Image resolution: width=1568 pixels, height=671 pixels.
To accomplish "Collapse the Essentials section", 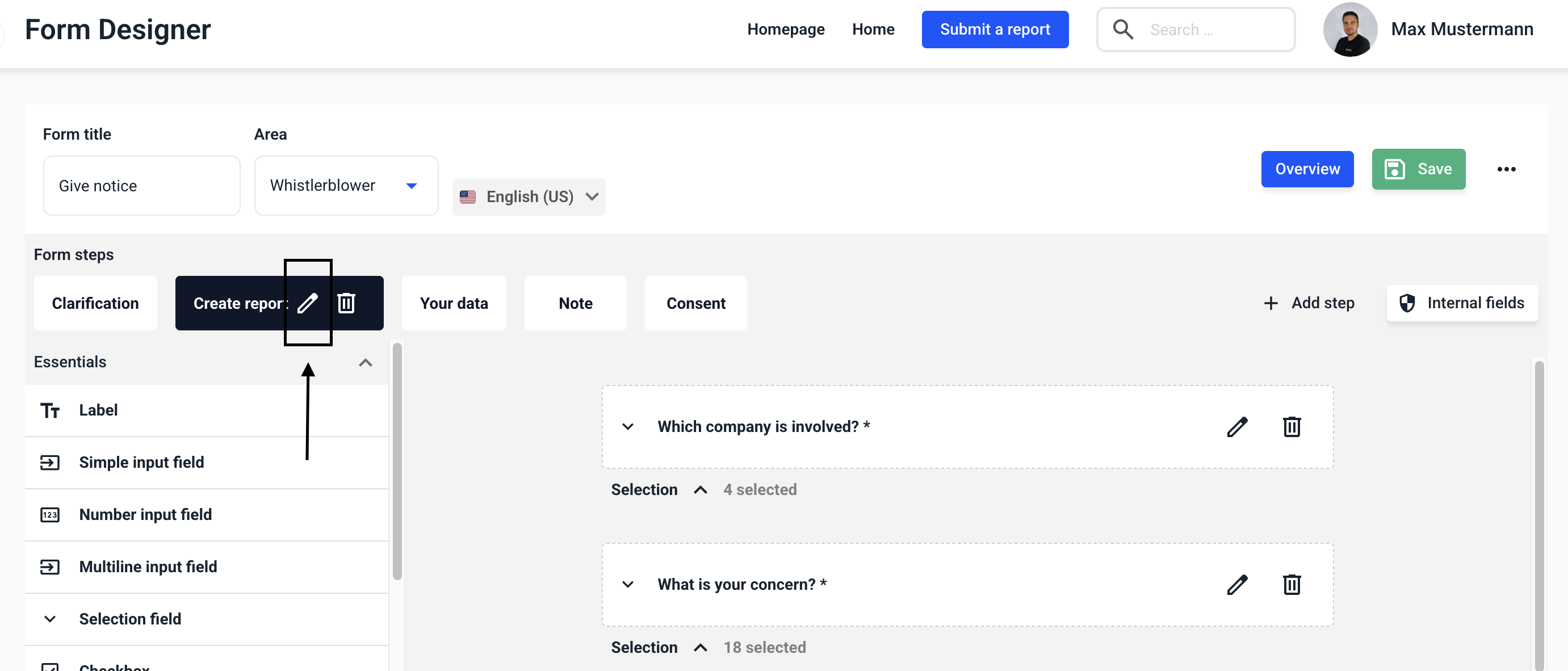I will click(365, 362).
